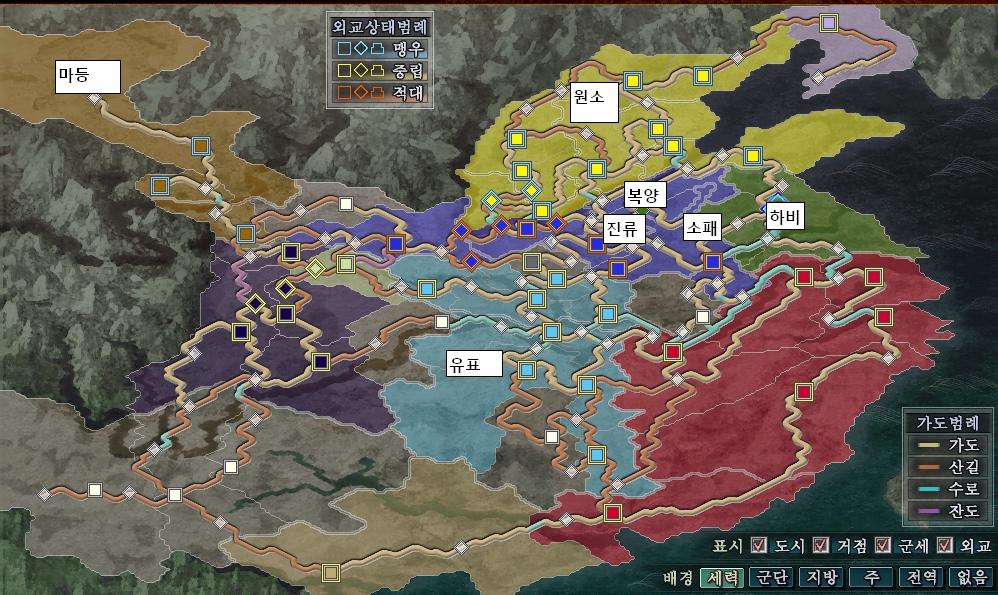
Task: Uncheck the 도시 display checkbox
Action: click(x=759, y=545)
